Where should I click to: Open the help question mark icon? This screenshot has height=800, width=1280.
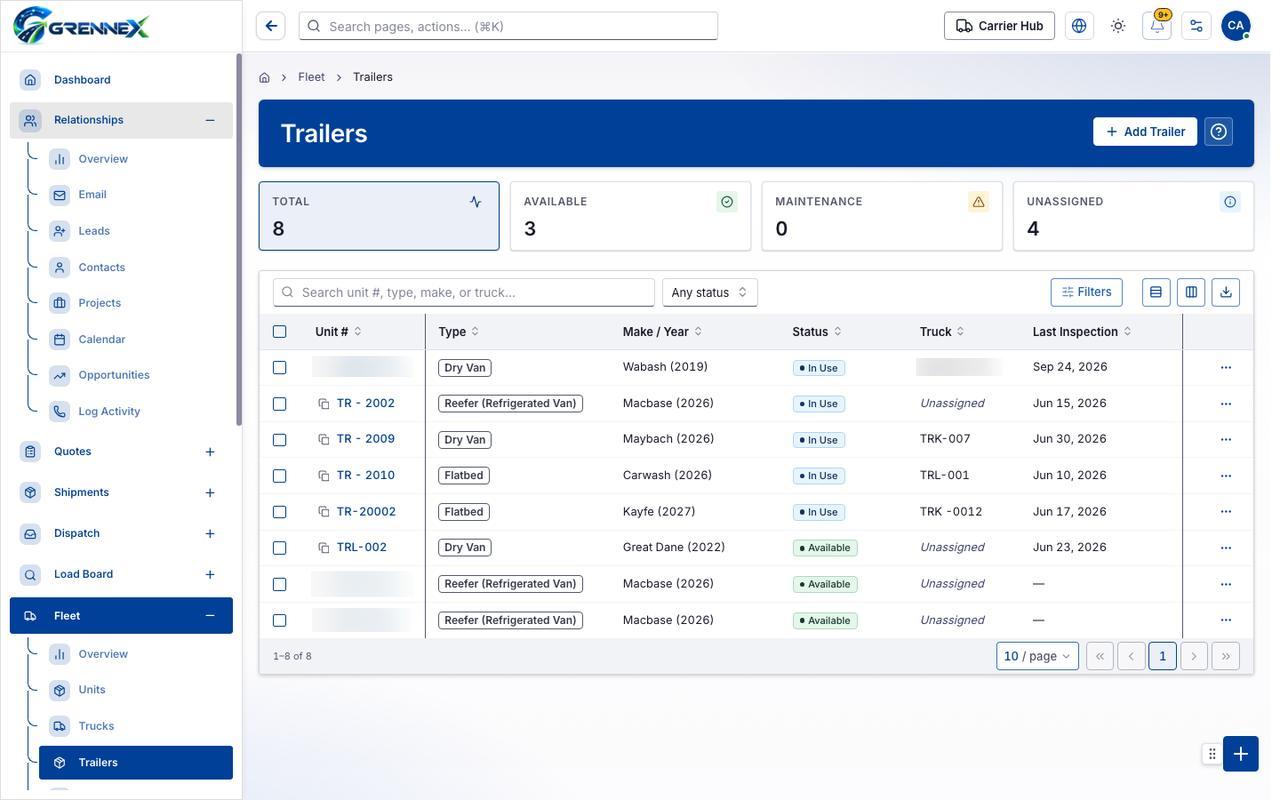click(1218, 132)
